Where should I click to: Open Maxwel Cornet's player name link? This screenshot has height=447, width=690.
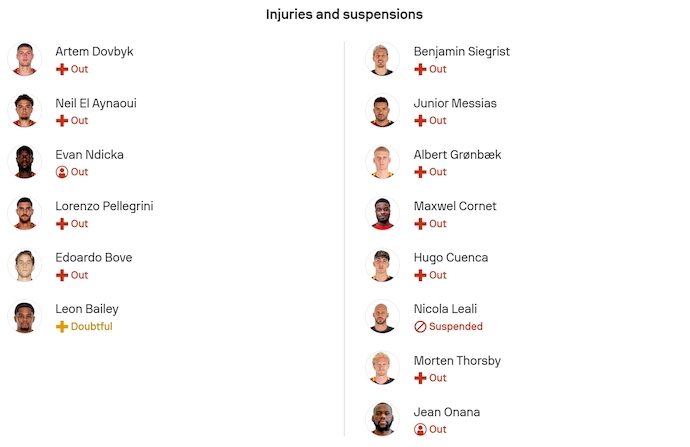(455, 206)
